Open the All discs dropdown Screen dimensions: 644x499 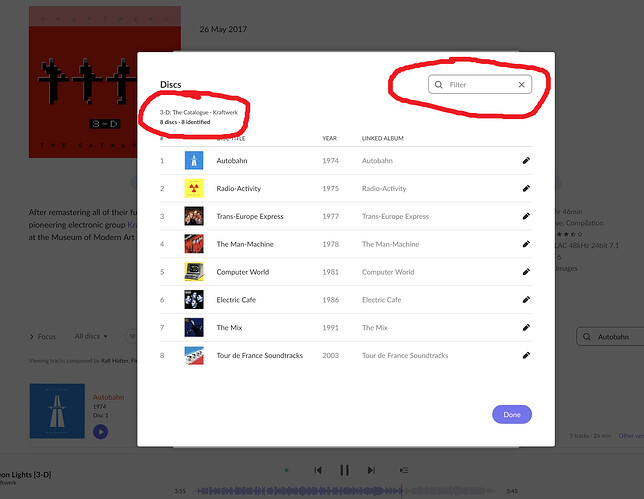click(x=91, y=336)
